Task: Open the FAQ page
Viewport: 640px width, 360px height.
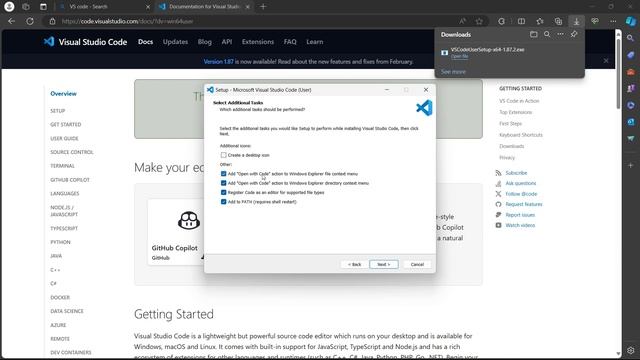Action: (290, 42)
